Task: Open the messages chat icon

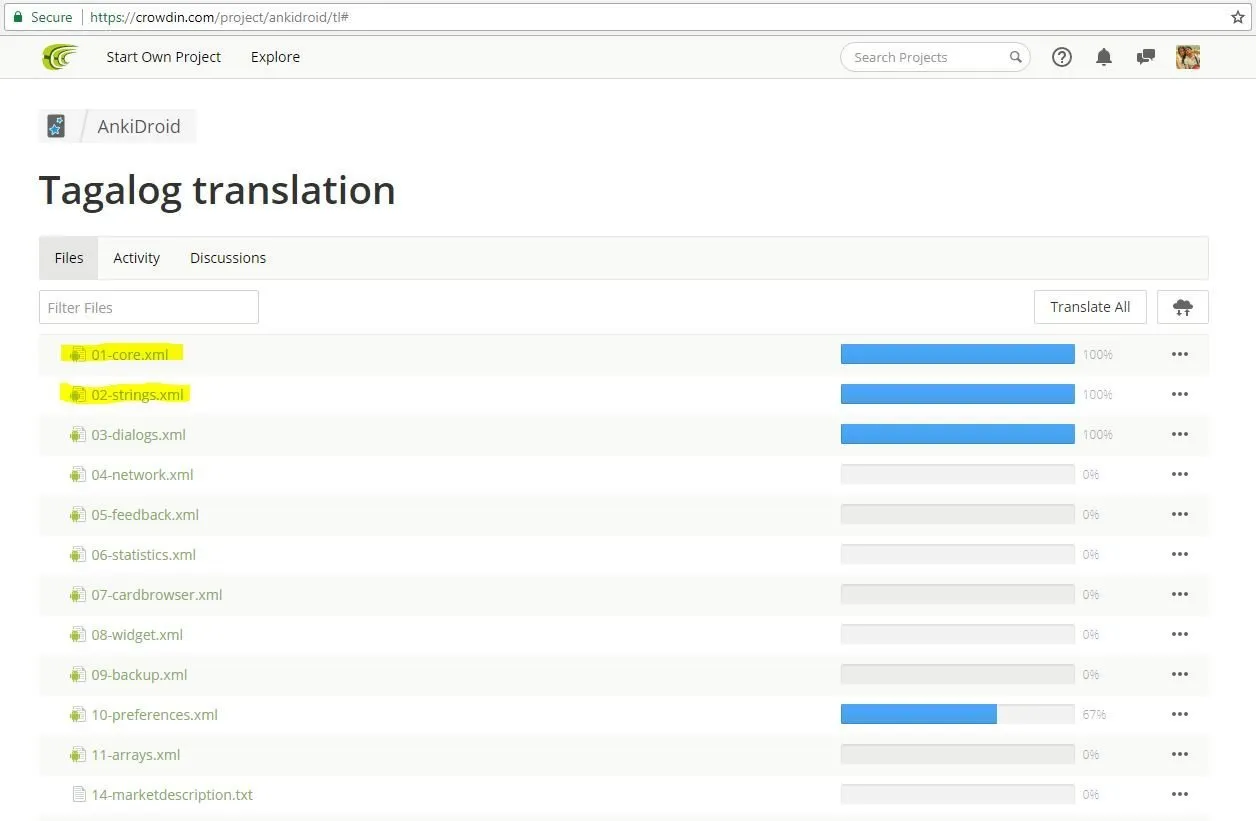Action: pos(1146,57)
